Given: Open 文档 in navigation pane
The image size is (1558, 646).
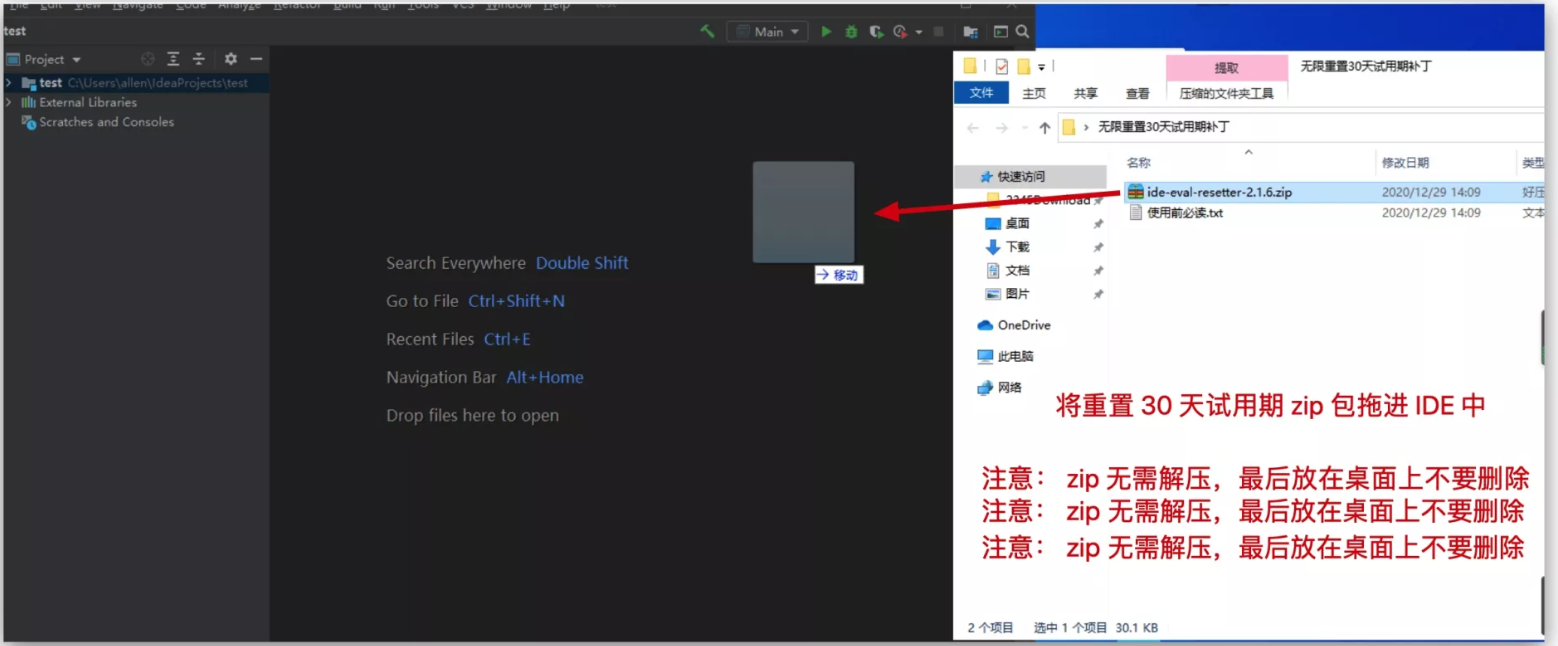Looking at the screenshot, I should [1017, 270].
